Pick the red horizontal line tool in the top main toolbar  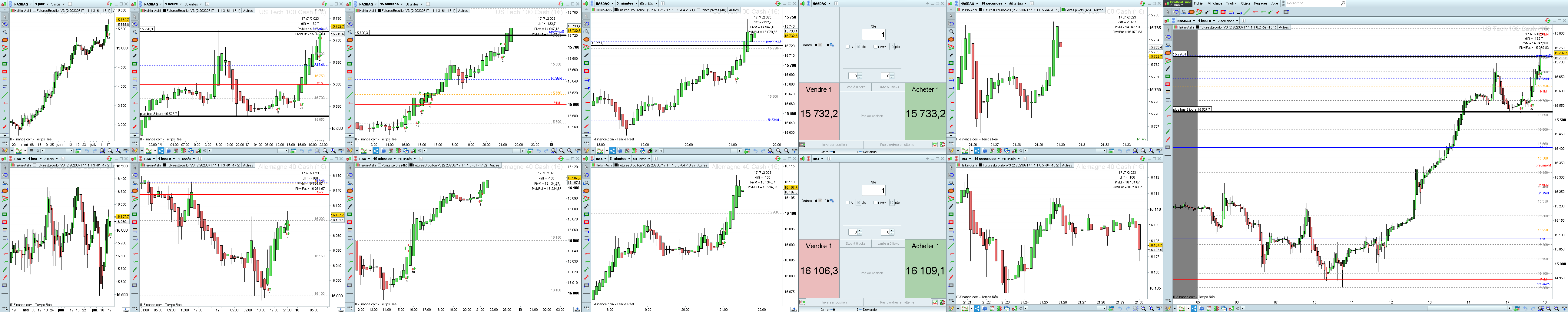click(x=1256, y=12)
